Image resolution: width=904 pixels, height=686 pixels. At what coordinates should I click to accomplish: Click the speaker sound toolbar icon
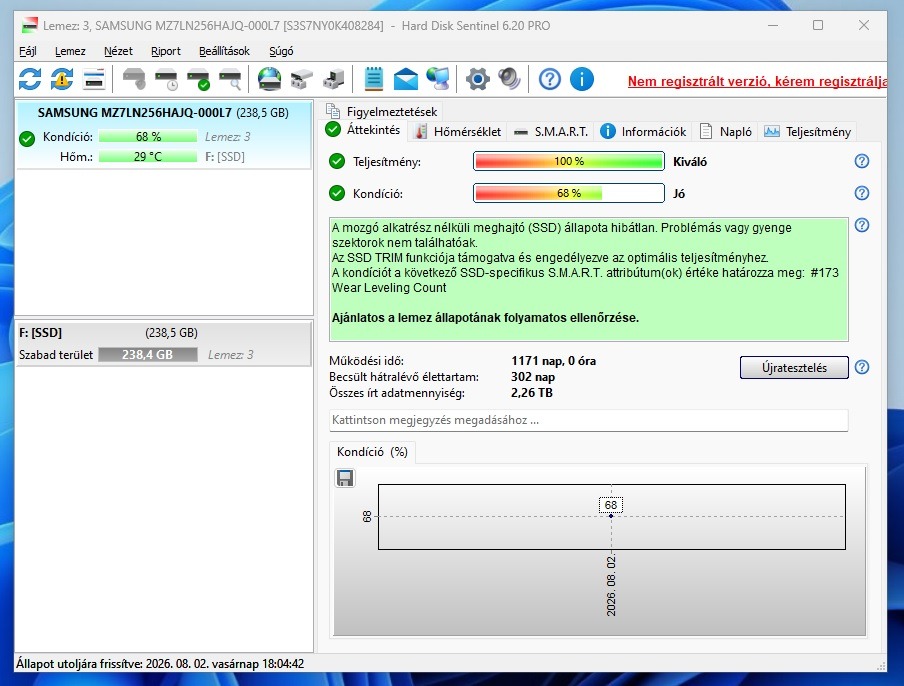510,80
